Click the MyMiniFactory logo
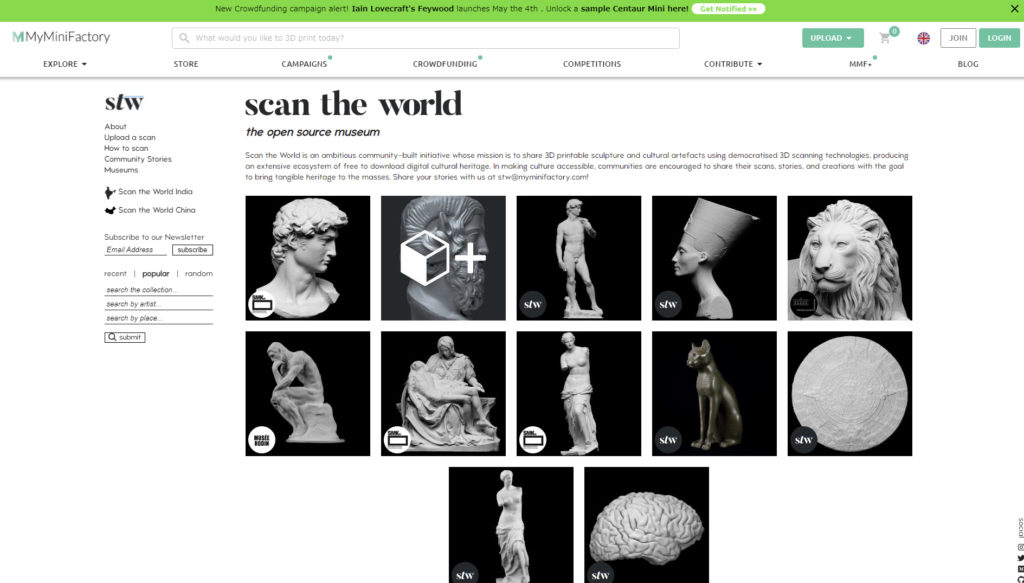Screen dimensions: 1024x583 click(x=61, y=38)
